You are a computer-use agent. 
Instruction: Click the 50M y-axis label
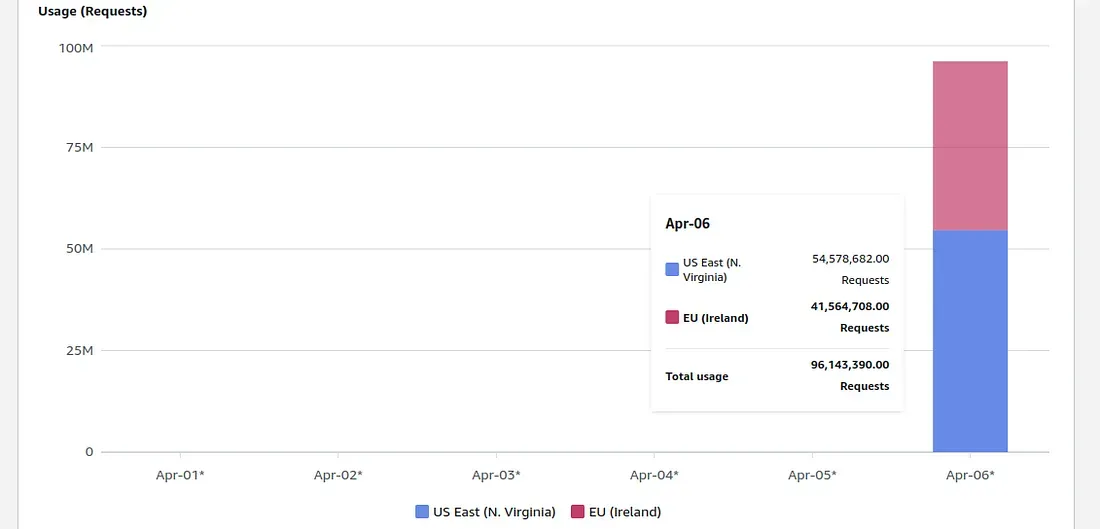(x=79, y=249)
